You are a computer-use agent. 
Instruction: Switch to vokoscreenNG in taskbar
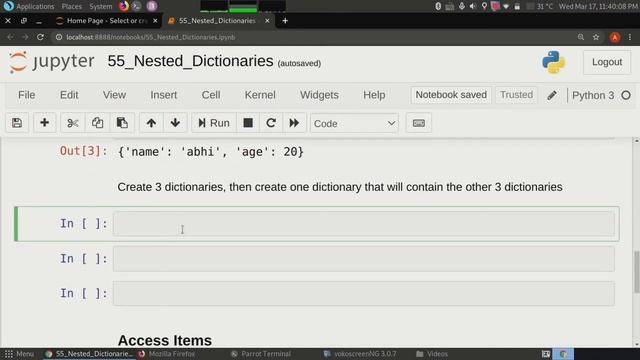(360, 354)
